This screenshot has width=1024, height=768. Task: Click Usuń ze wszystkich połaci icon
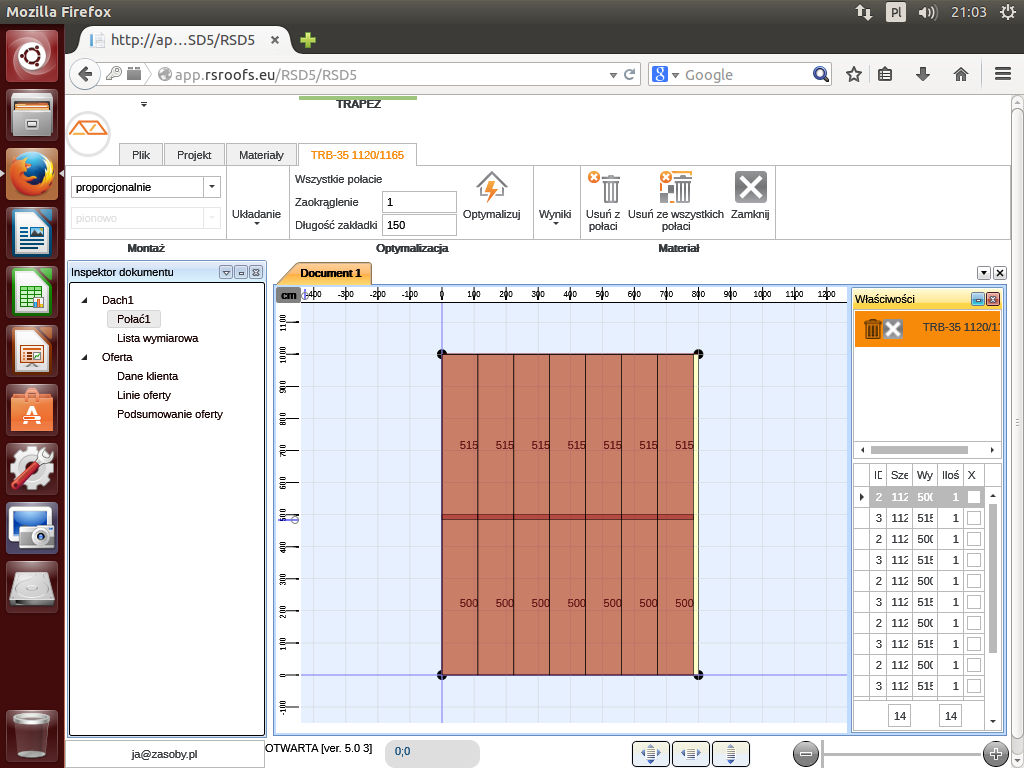(676, 188)
